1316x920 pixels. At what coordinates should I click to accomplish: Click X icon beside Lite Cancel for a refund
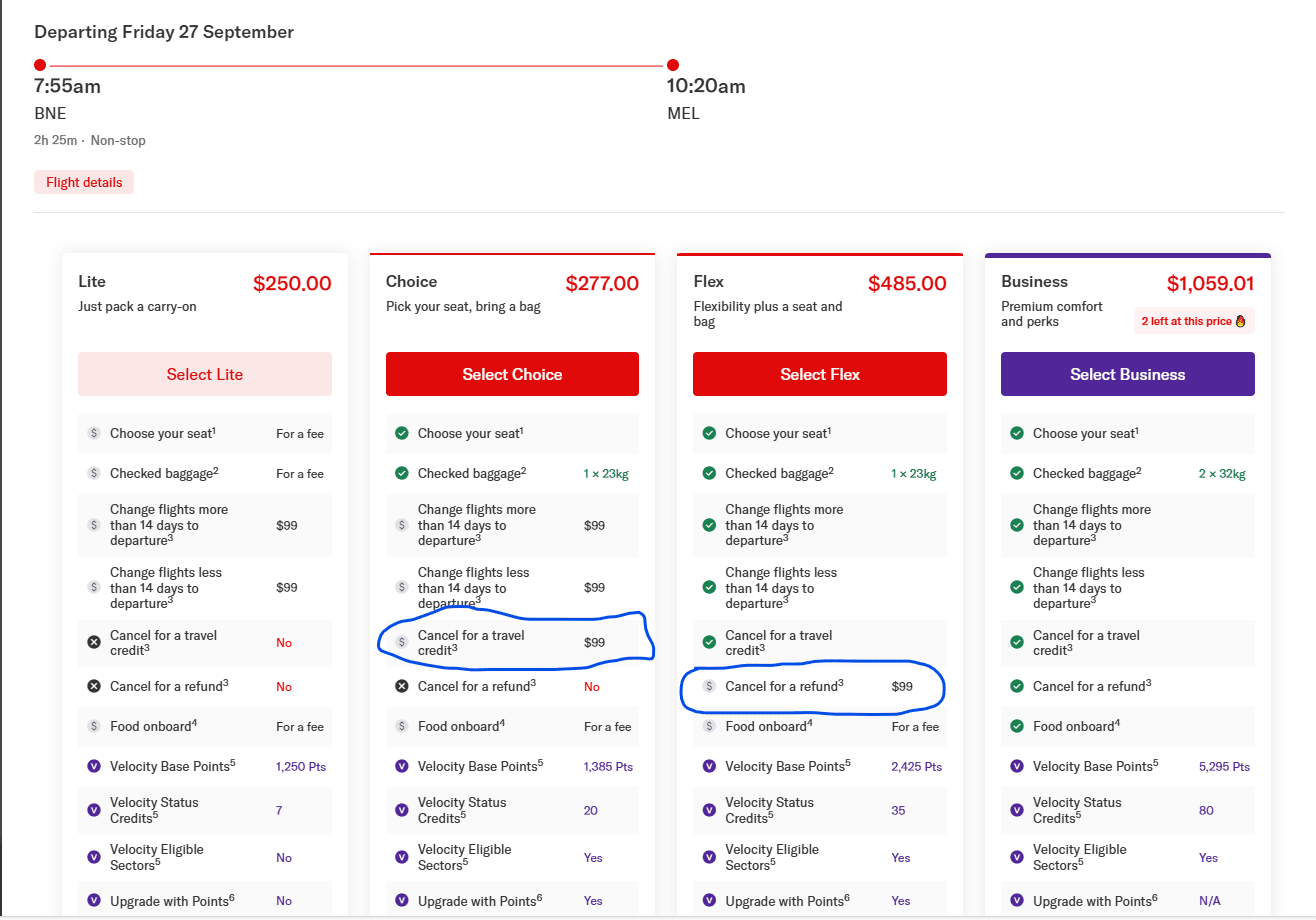(x=94, y=686)
